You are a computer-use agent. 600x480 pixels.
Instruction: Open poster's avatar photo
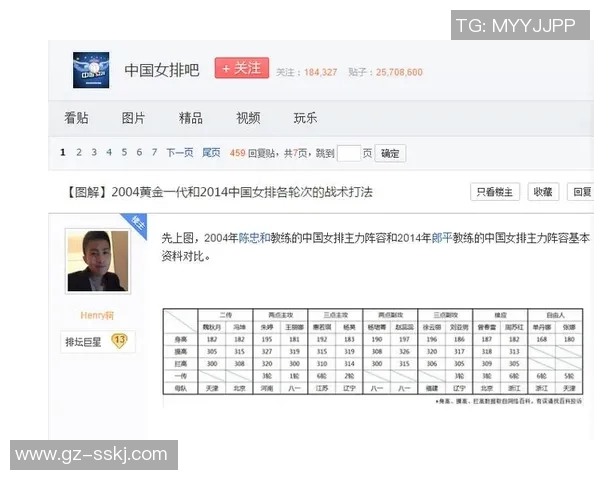tap(97, 261)
